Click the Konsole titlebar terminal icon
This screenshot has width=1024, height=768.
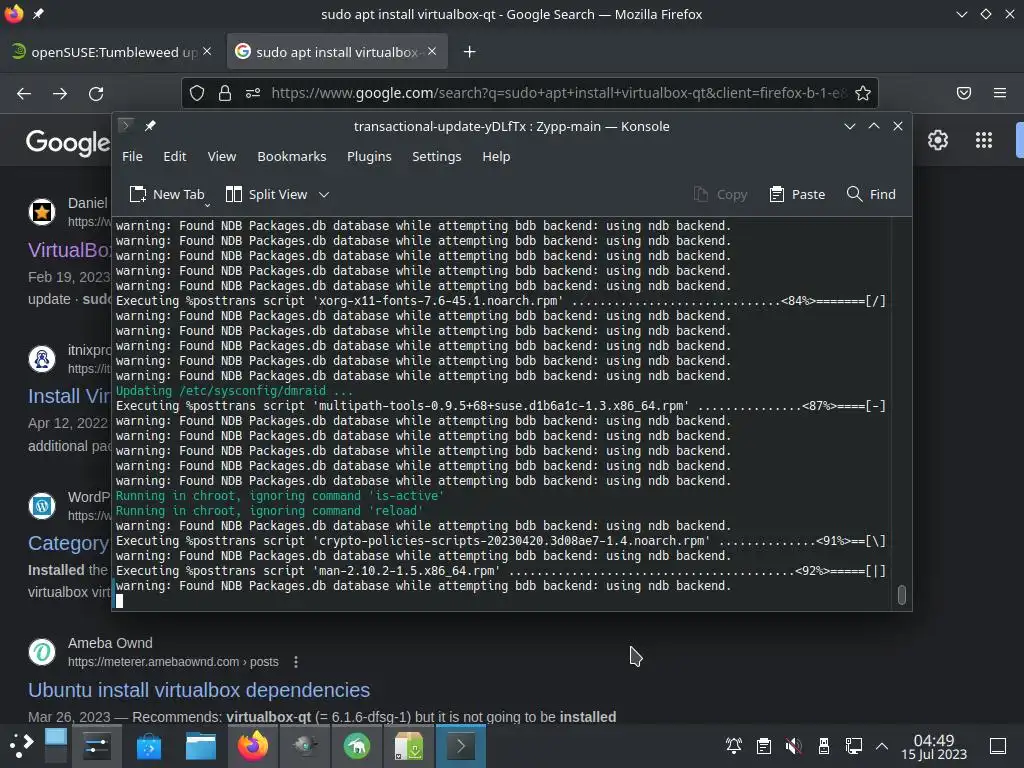point(126,125)
